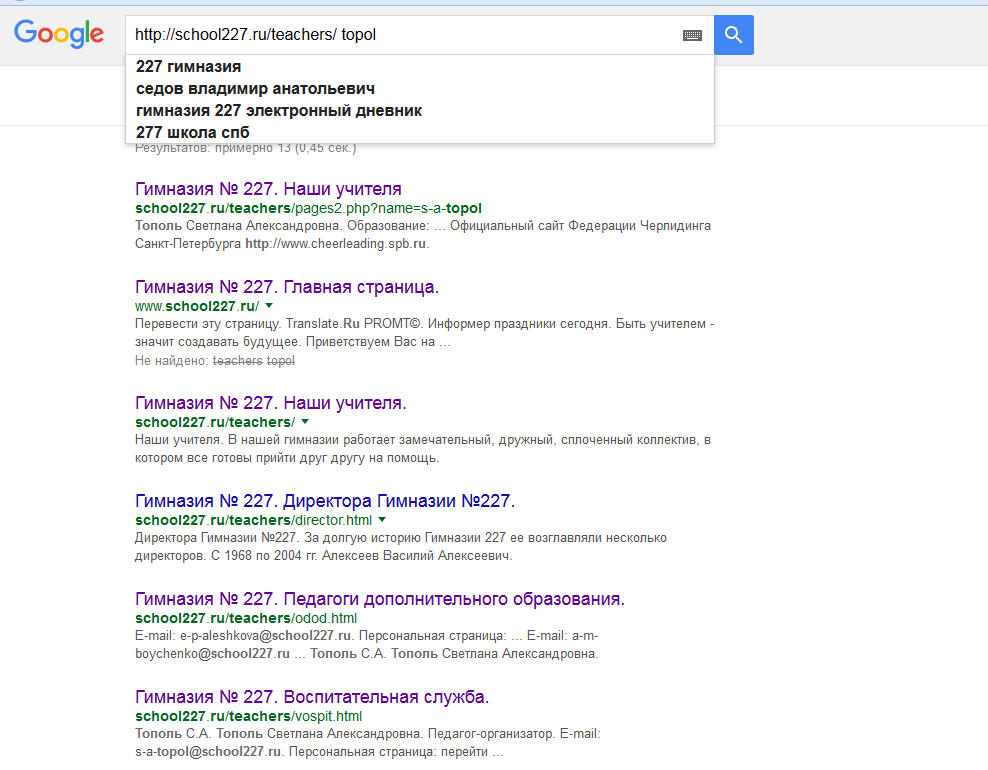
Task: Expand dropdown arrow next to school227.ru/teachers/
Action: click(305, 422)
